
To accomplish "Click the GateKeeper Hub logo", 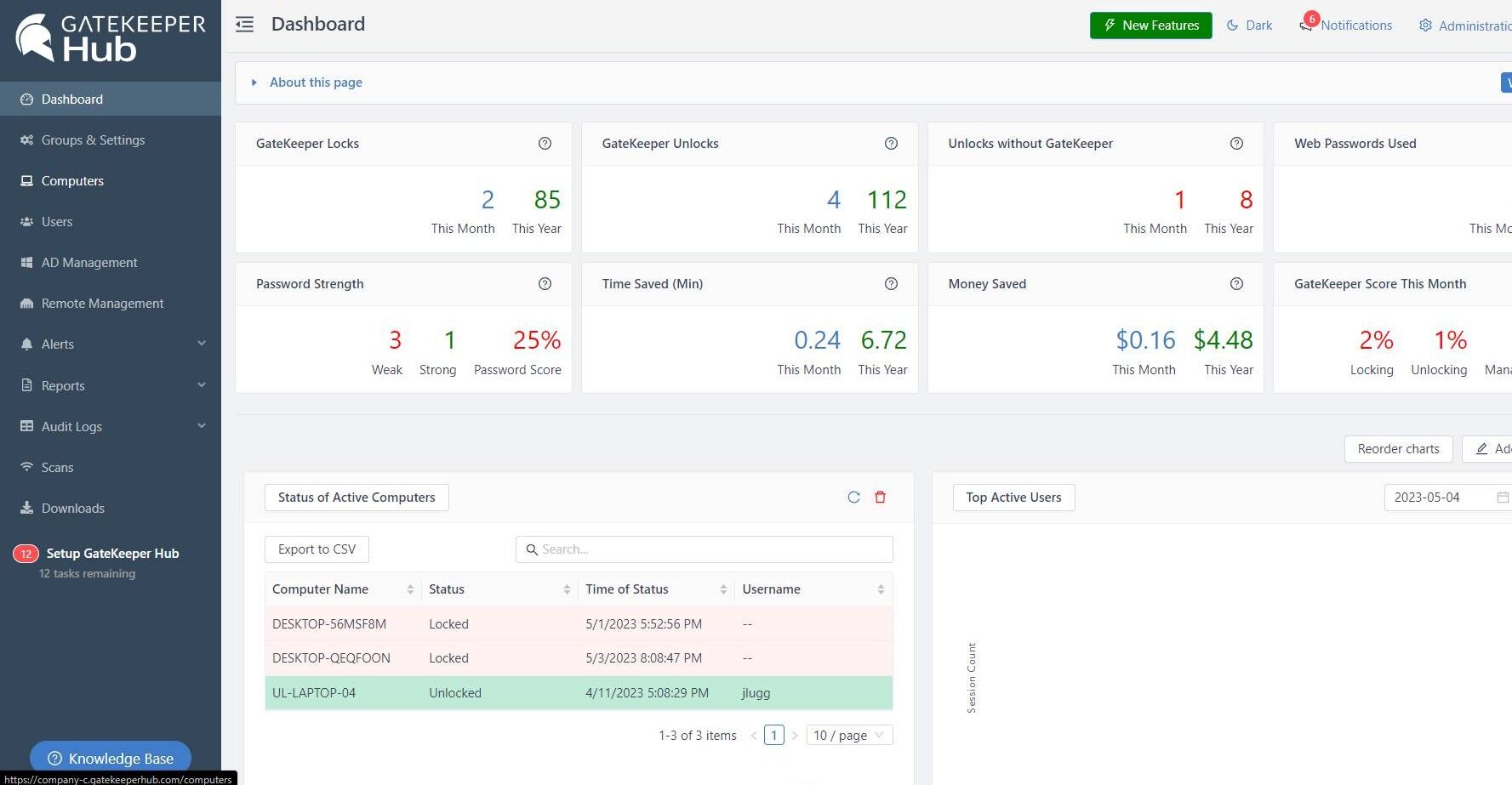I will click(111, 38).
